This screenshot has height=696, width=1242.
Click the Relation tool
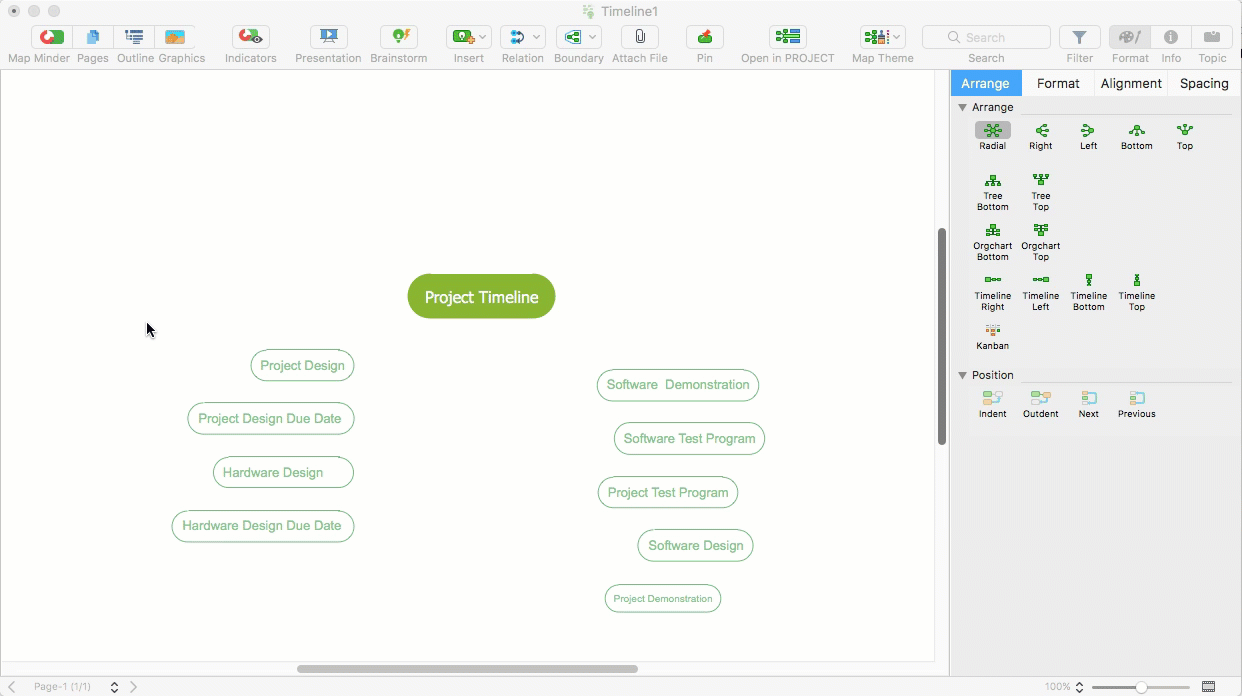tap(516, 37)
